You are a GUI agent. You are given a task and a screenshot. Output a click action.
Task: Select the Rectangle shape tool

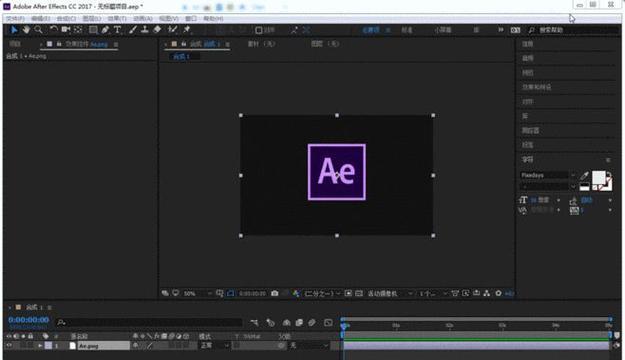coord(93,30)
